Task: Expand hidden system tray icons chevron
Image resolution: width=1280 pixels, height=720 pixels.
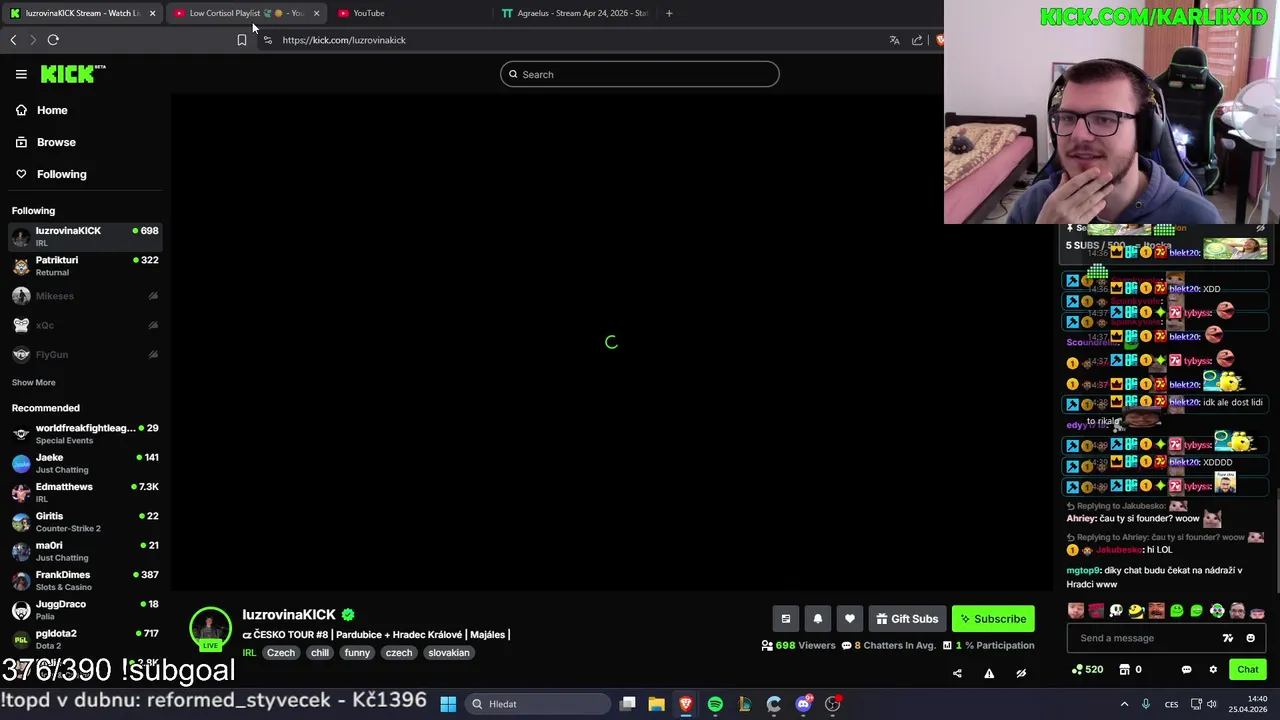Action: [1124, 704]
